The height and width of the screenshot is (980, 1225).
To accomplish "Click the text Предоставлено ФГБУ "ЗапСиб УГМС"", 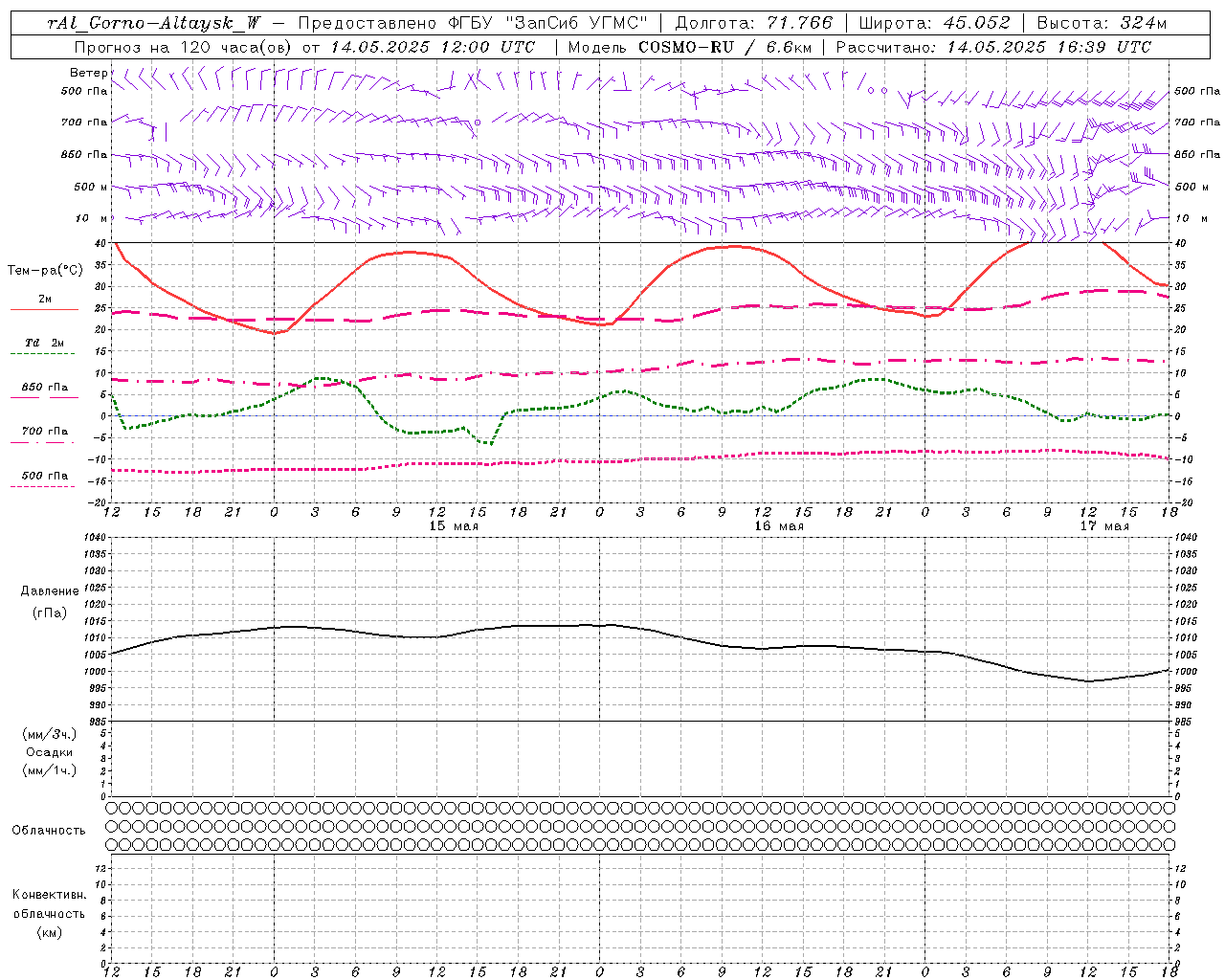I will point(473,23).
